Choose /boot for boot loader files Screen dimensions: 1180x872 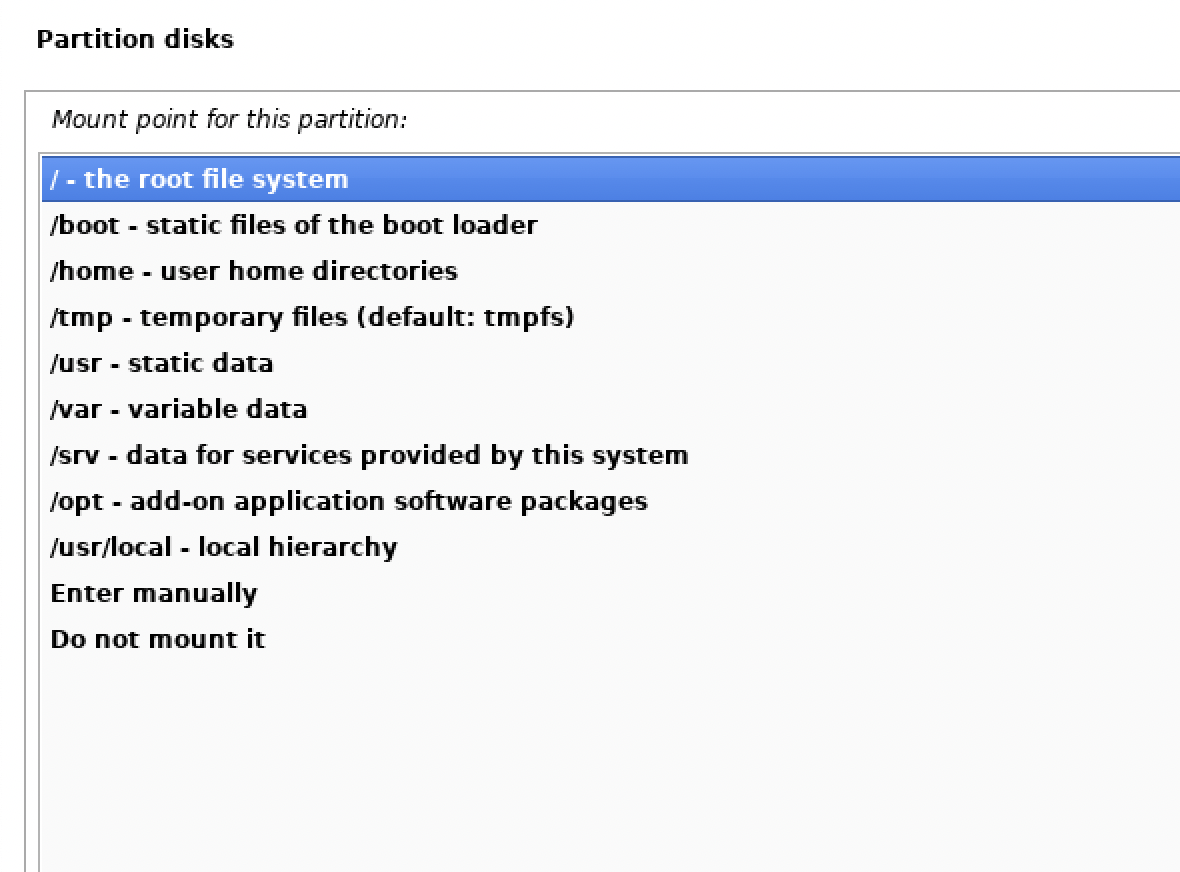[x=293, y=226]
